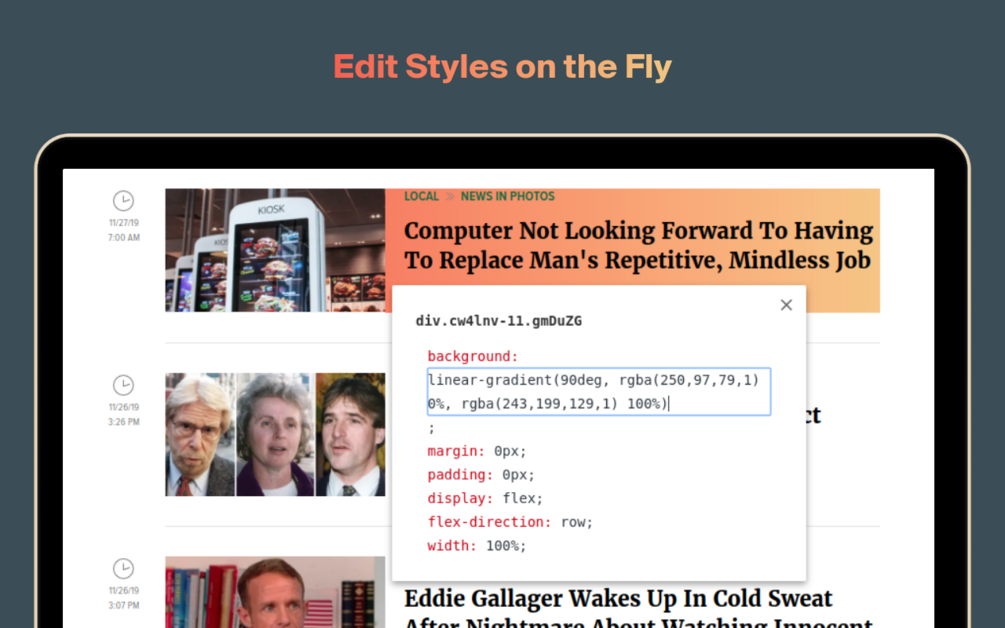Open the Computer Not Looking Forward headline
This screenshot has height=628, width=1005.
pos(638,245)
